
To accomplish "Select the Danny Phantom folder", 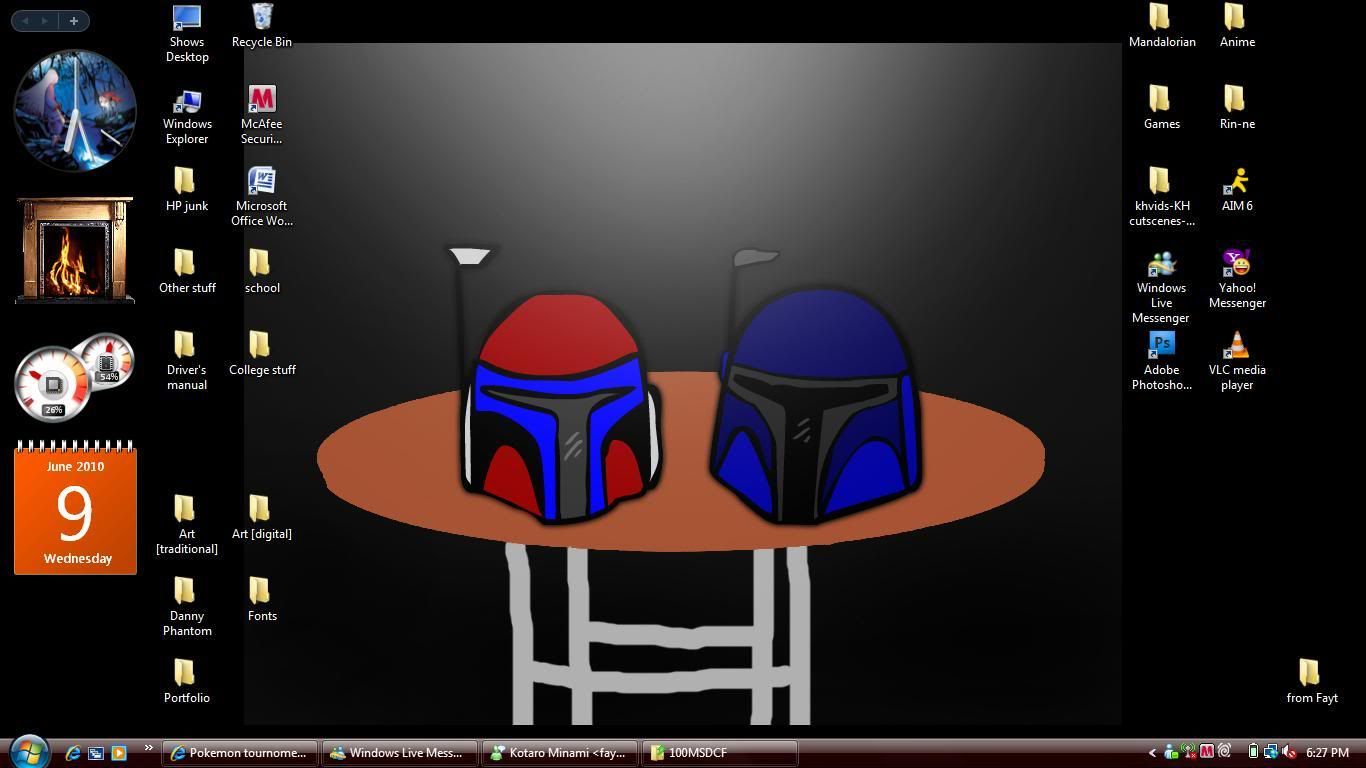I will (x=187, y=608).
